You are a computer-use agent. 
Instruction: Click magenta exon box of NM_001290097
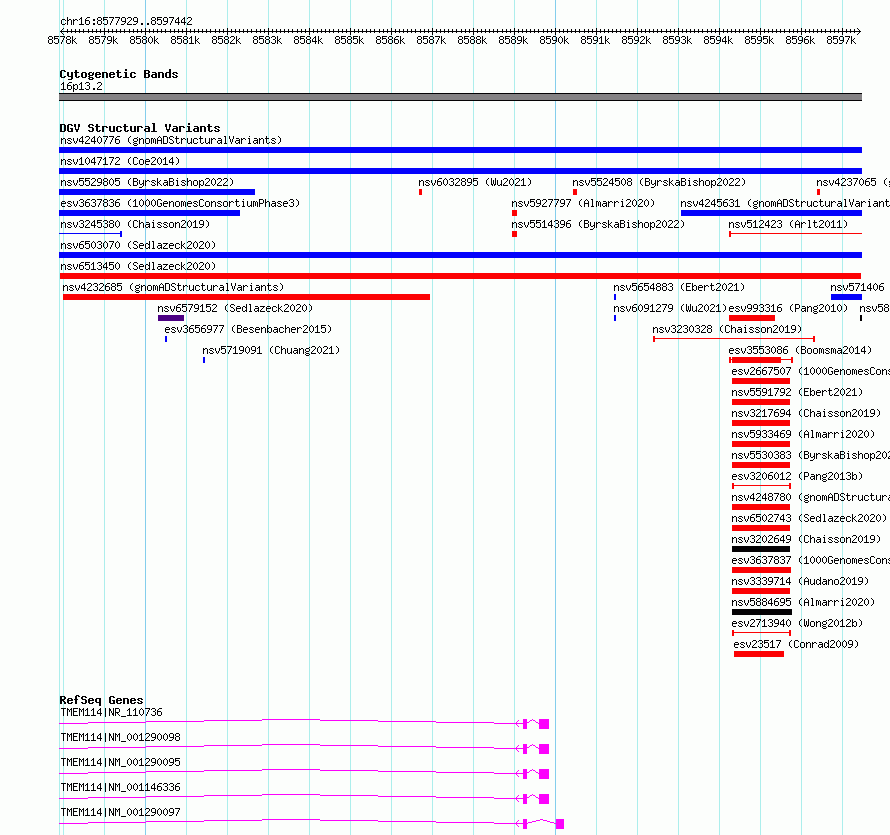[x=560, y=824]
